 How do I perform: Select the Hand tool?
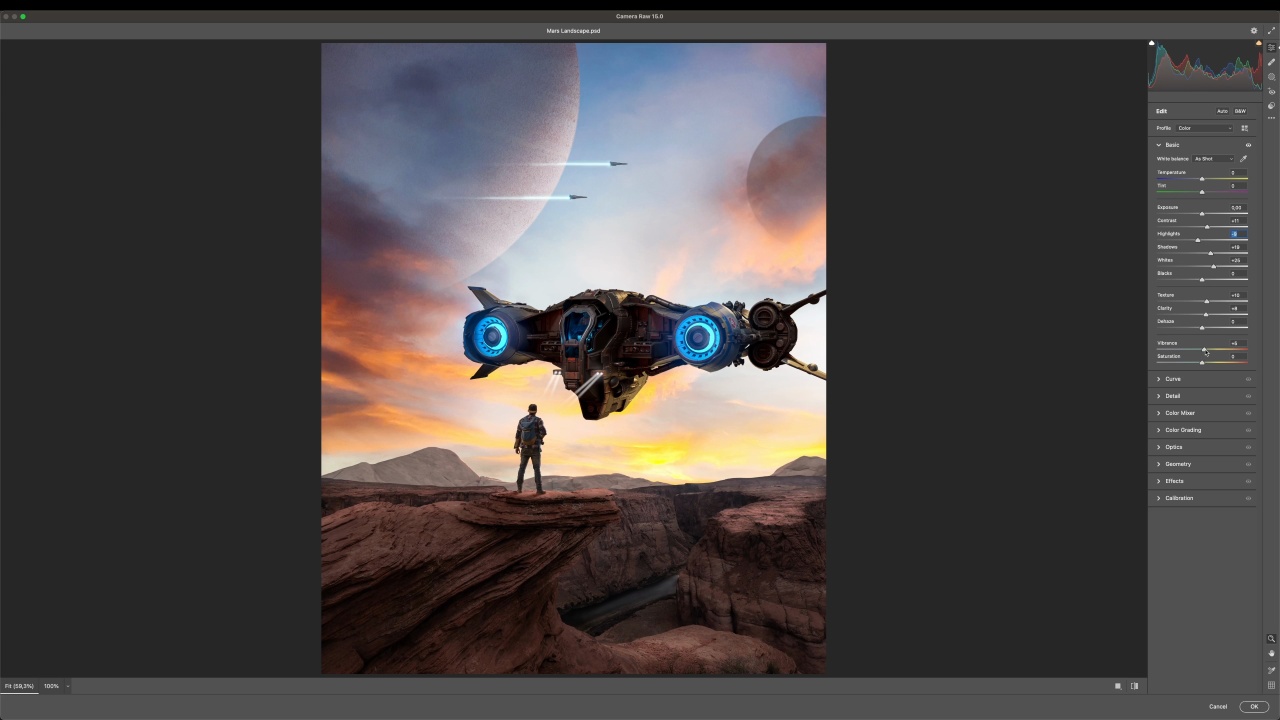click(x=1271, y=653)
